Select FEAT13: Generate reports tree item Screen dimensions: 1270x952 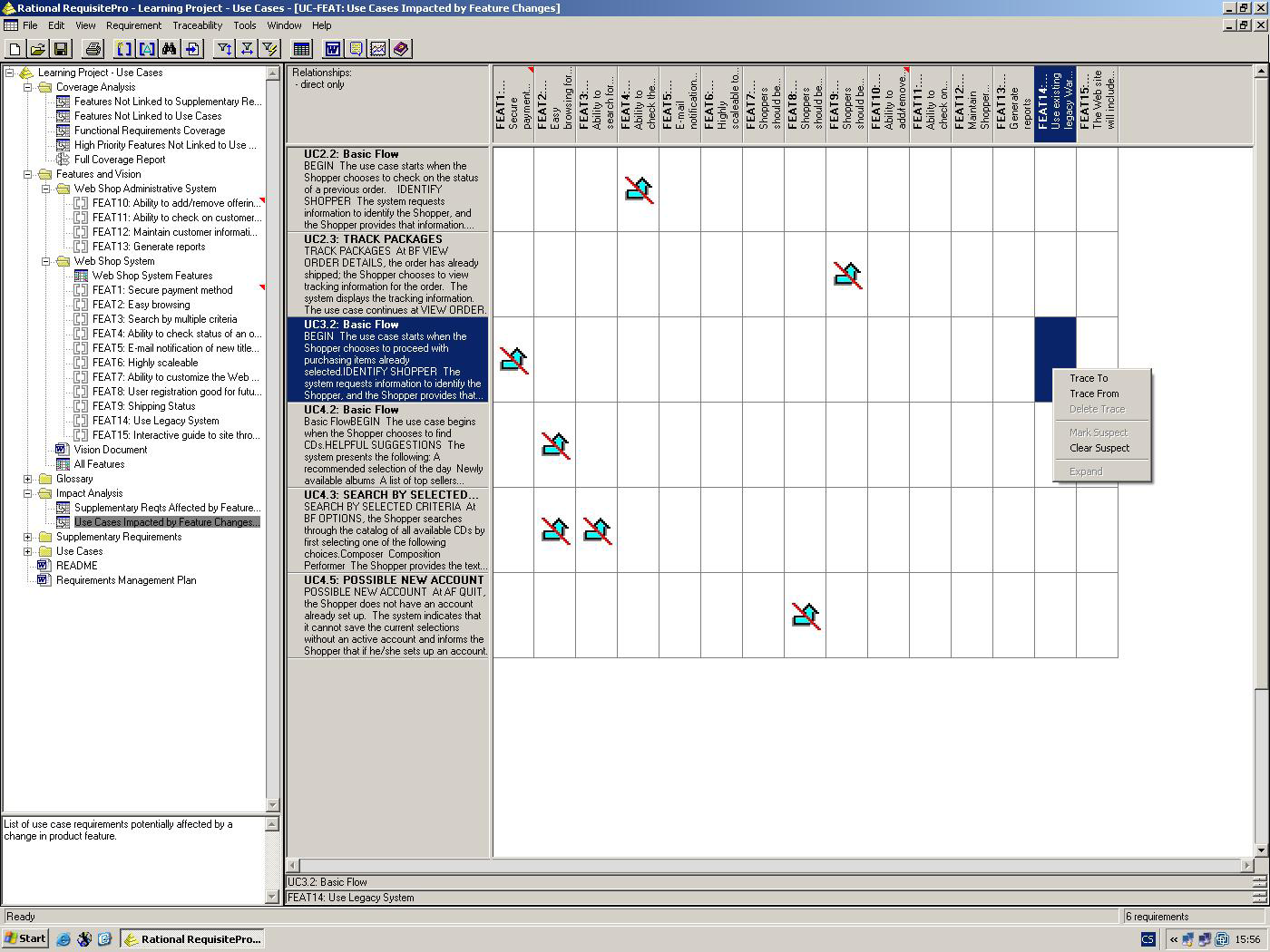click(149, 247)
